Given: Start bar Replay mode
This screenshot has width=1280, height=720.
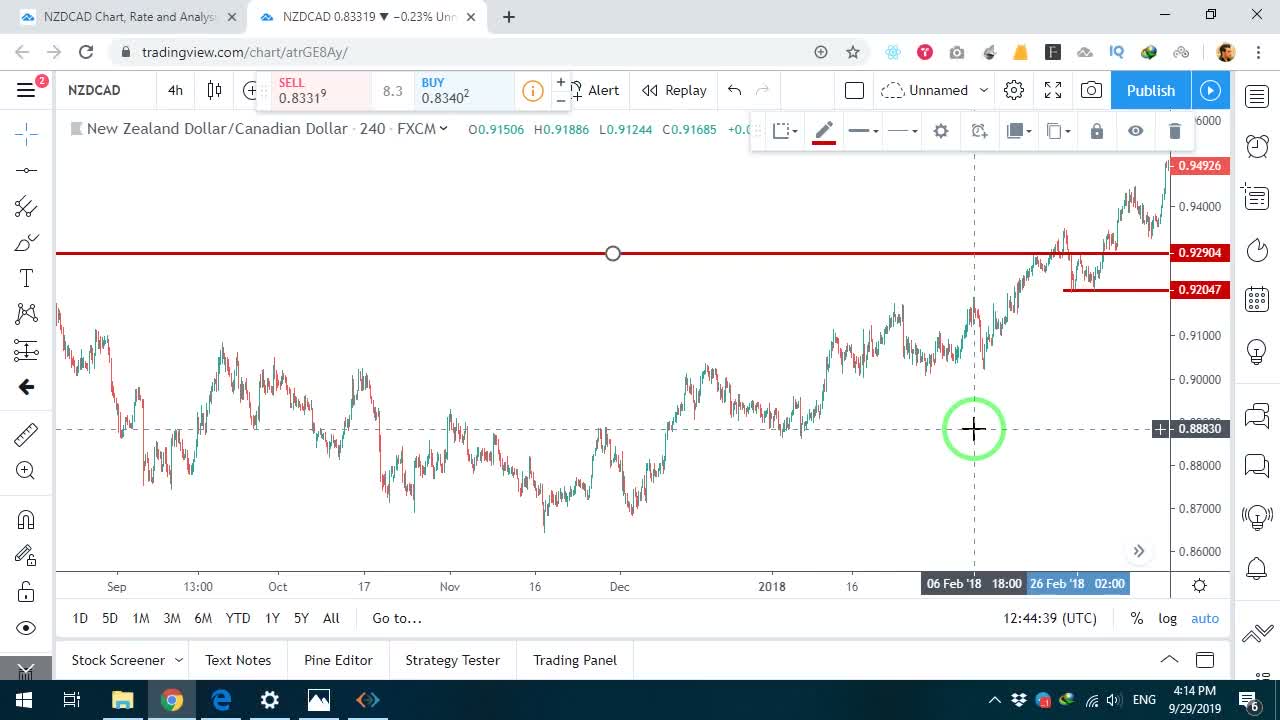Looking at the screenshot, I should (x=674, y=90).
